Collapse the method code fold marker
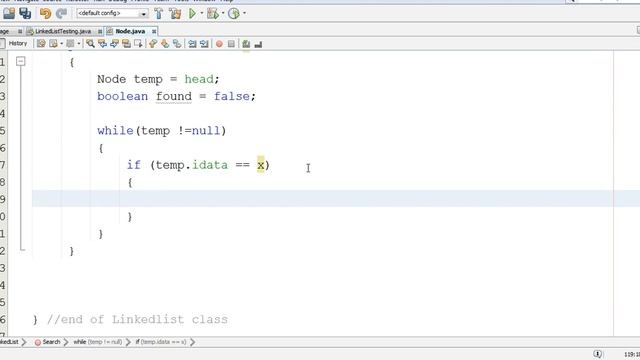This screenshot has height=360, width=640. pos(20,62)
